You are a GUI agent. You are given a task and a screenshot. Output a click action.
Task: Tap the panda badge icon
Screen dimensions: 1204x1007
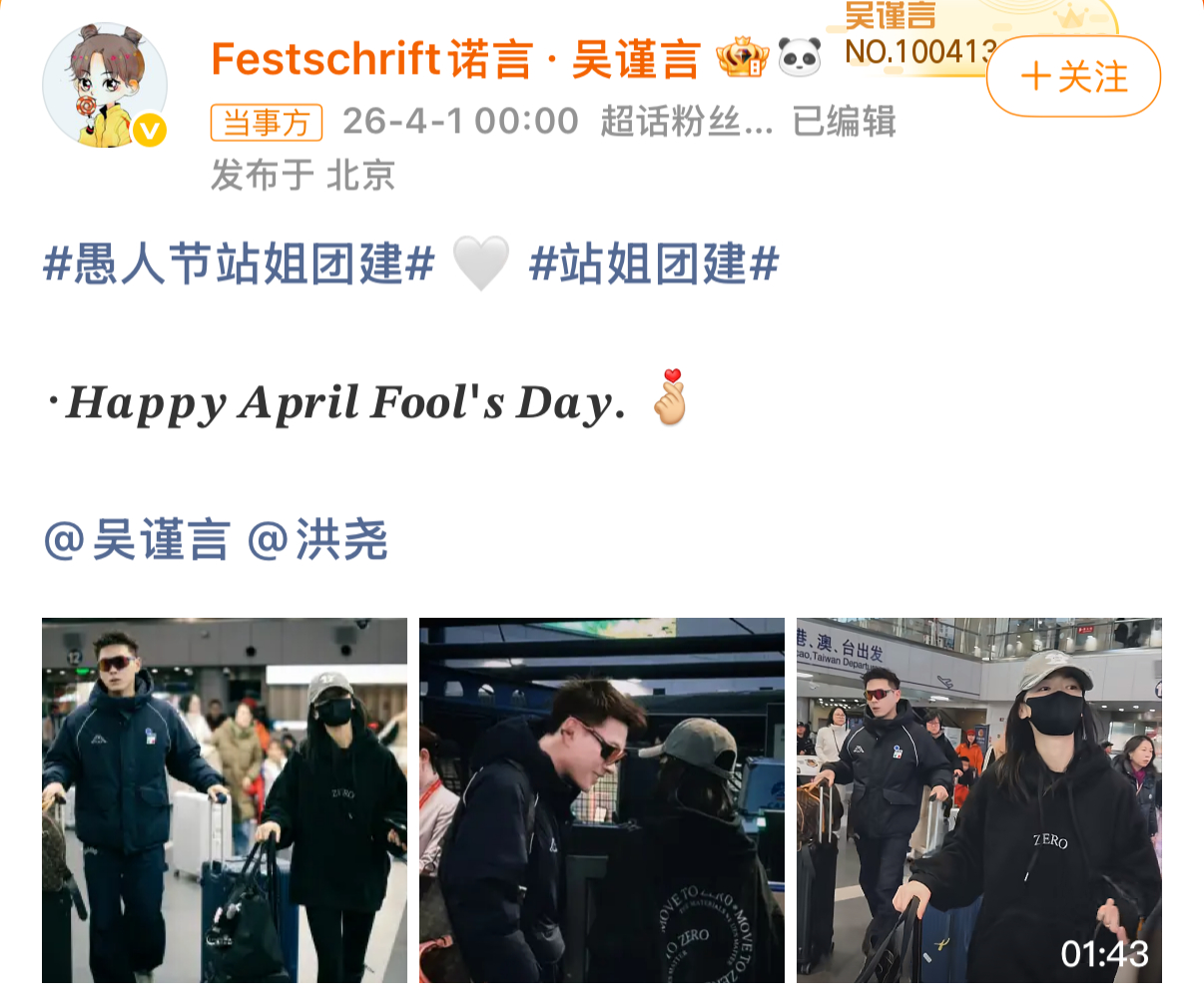click(800, 58)
